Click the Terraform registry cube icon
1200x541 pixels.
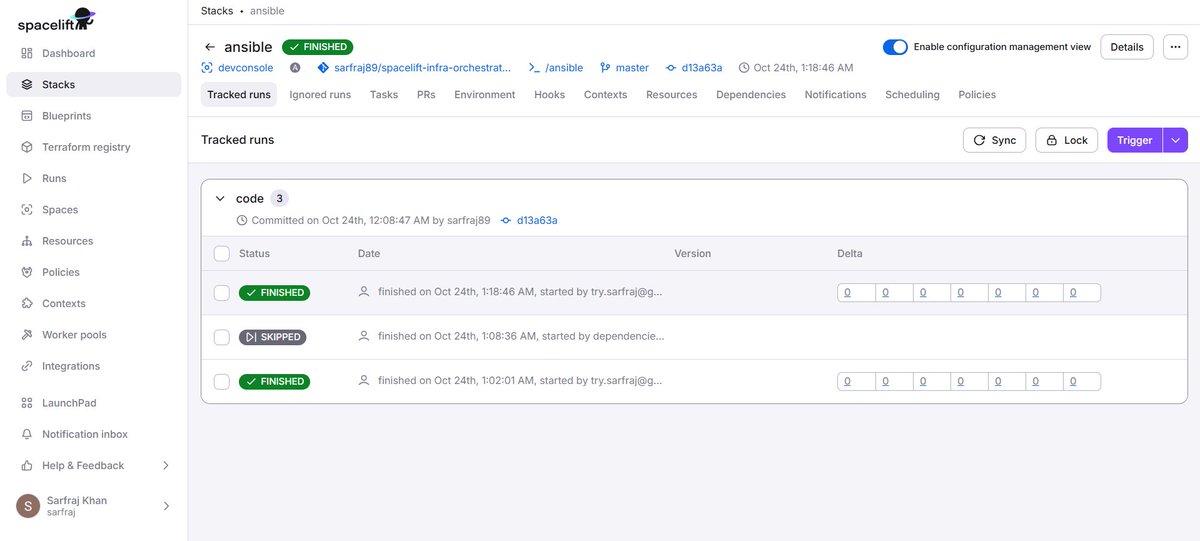(x=27, y=147)
